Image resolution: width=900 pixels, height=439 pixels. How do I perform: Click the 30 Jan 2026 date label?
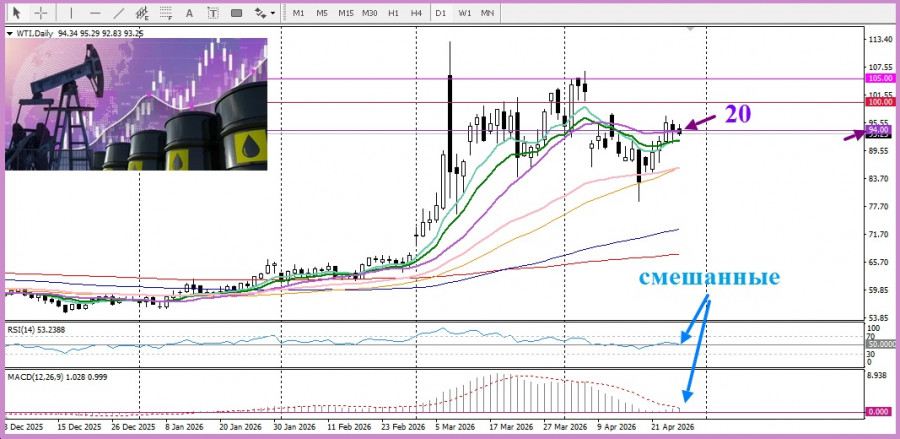tap(295, 428)
